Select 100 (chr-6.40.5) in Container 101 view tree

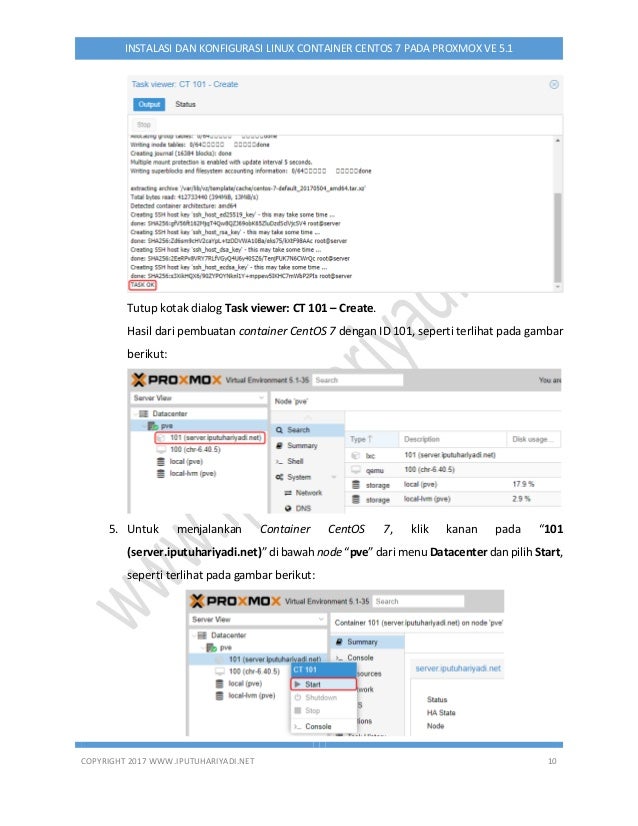coord(254,671)
